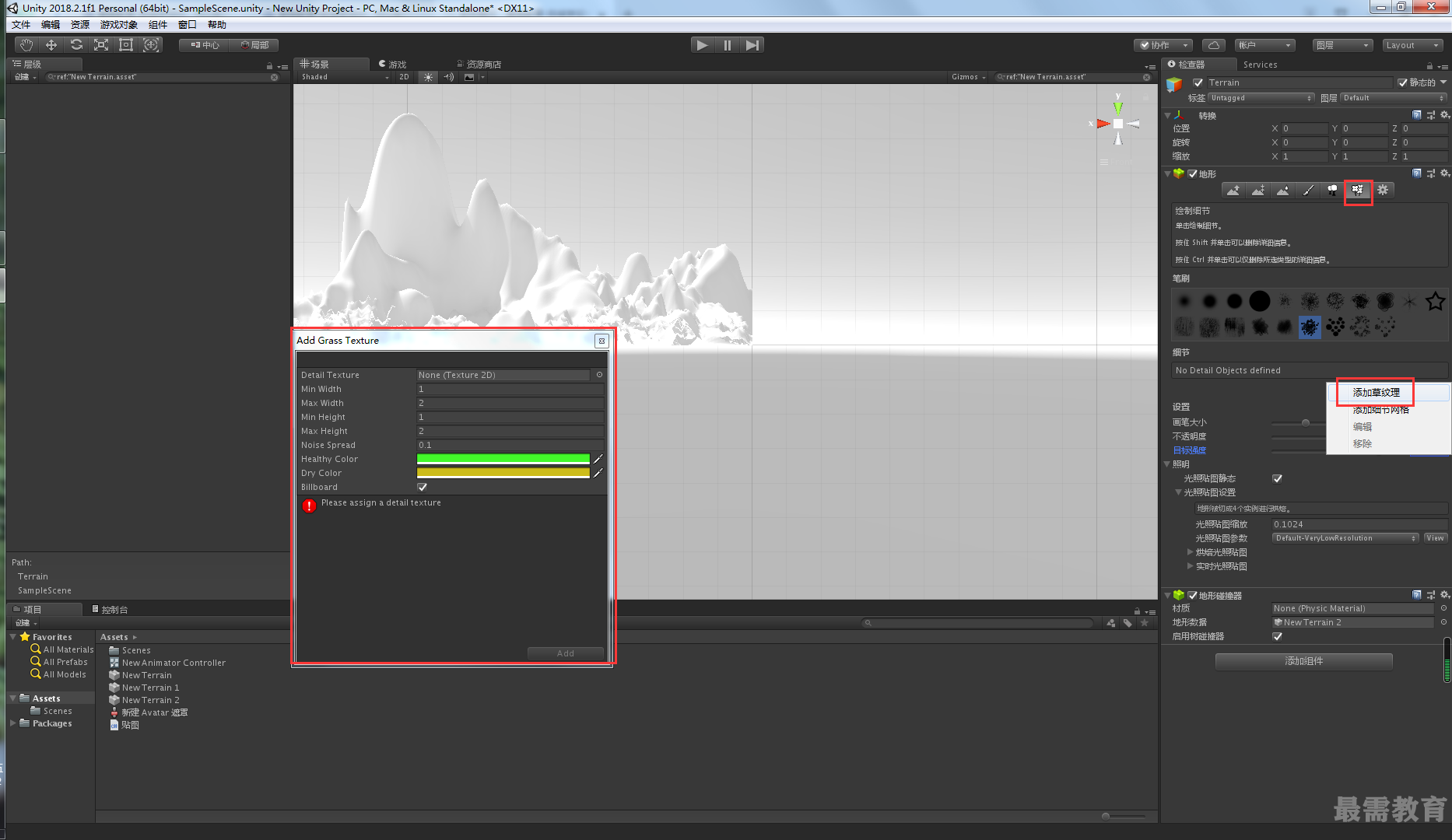The height and width of the screenshot is (840, 1452).
Task: Open the 图层 layers dropdown
Action: [1342, 45]
